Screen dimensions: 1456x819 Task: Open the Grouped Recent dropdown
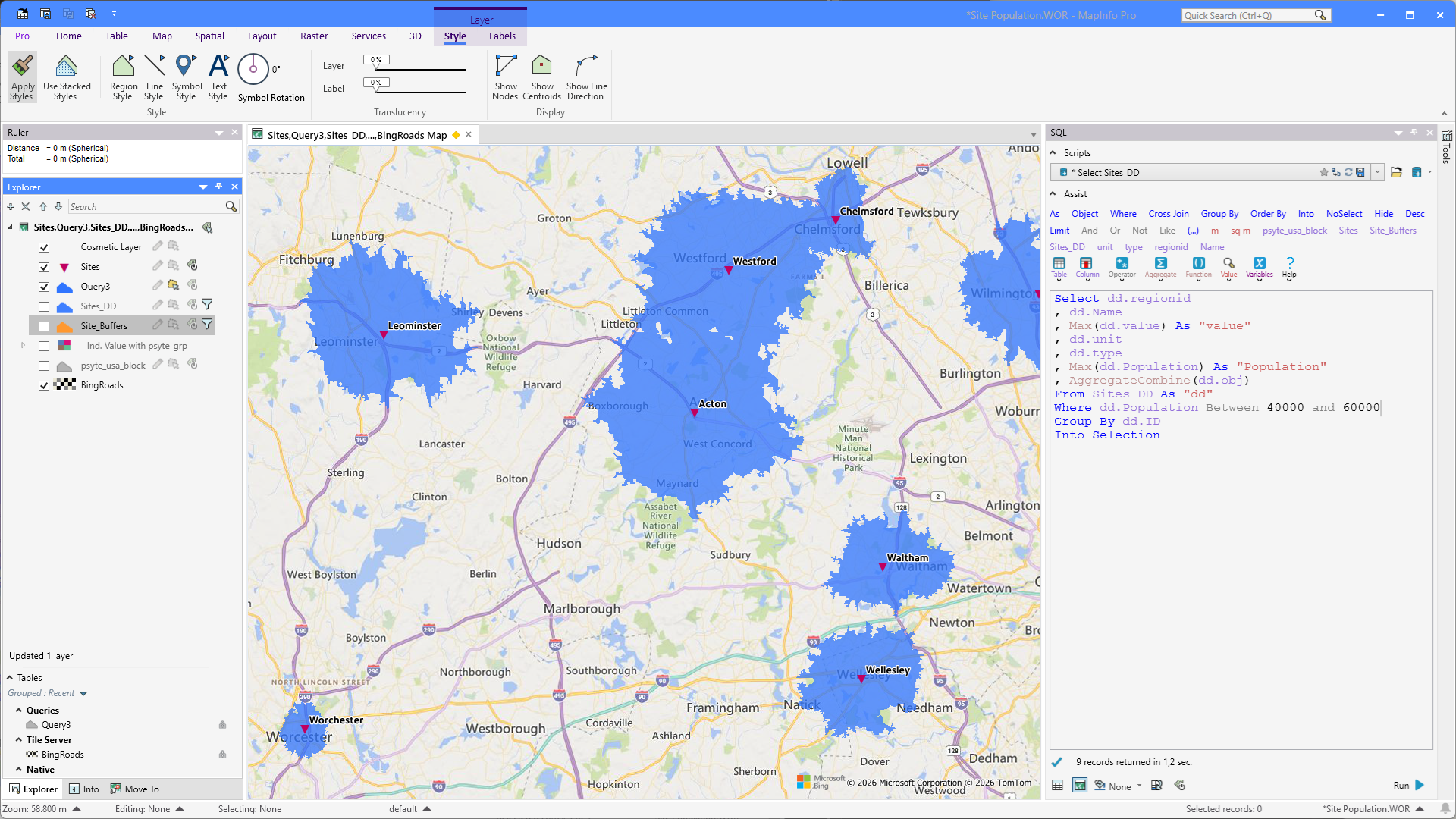point(83,694)
